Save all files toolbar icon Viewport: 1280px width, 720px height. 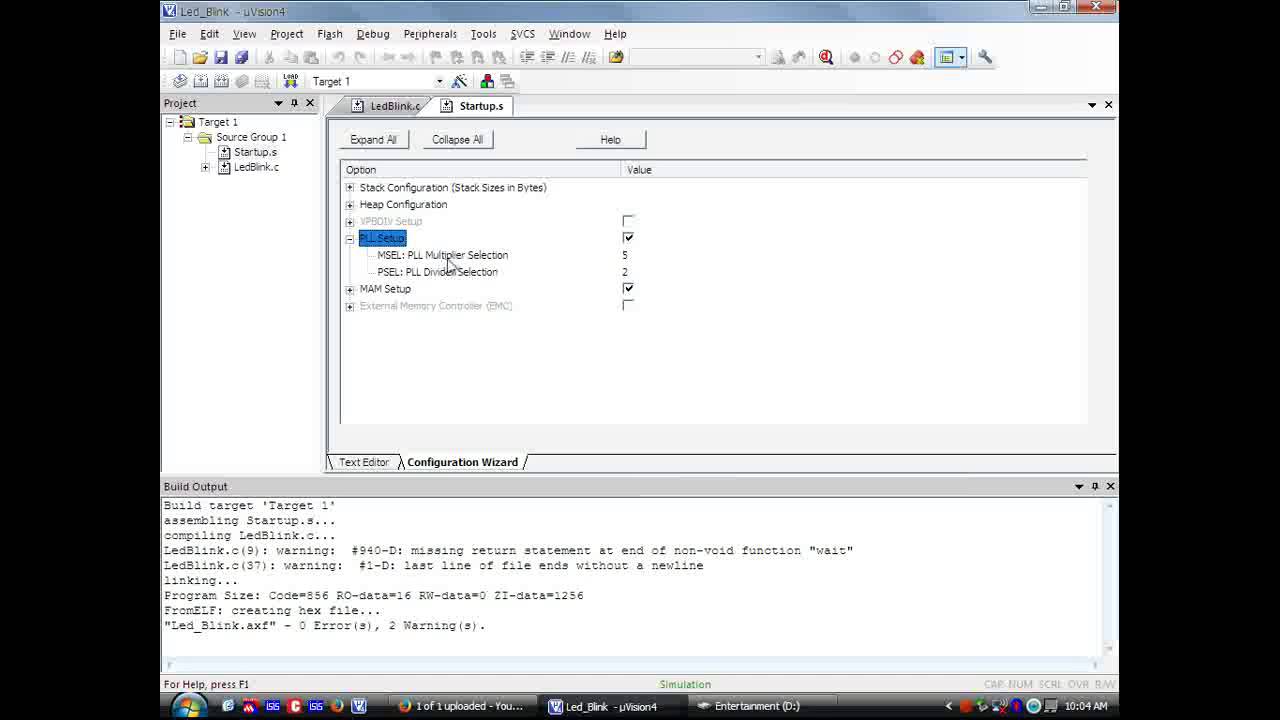pyautogui.click(x=241, y=57)
